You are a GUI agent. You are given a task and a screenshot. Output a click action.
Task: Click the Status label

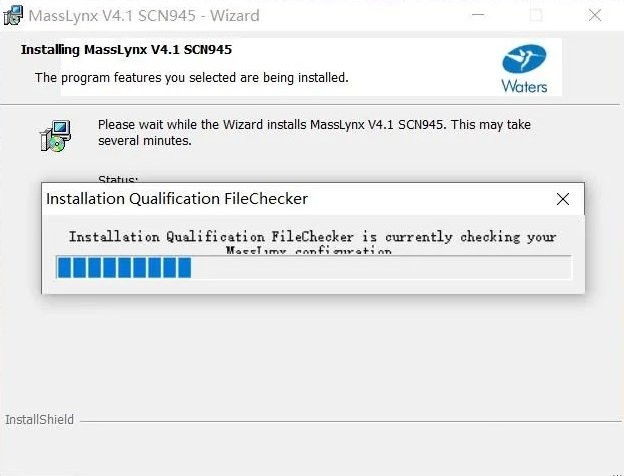click(118, 178)
